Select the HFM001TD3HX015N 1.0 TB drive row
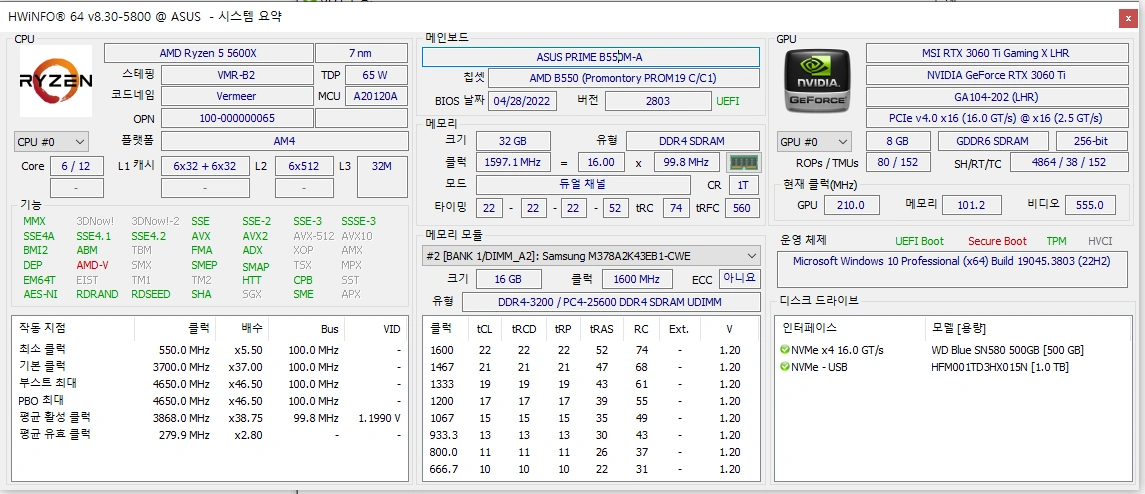 point(954,367)
